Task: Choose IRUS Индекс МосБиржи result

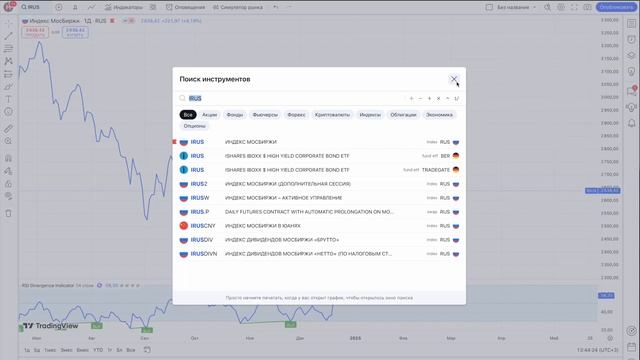Action: tap(319, 142)
